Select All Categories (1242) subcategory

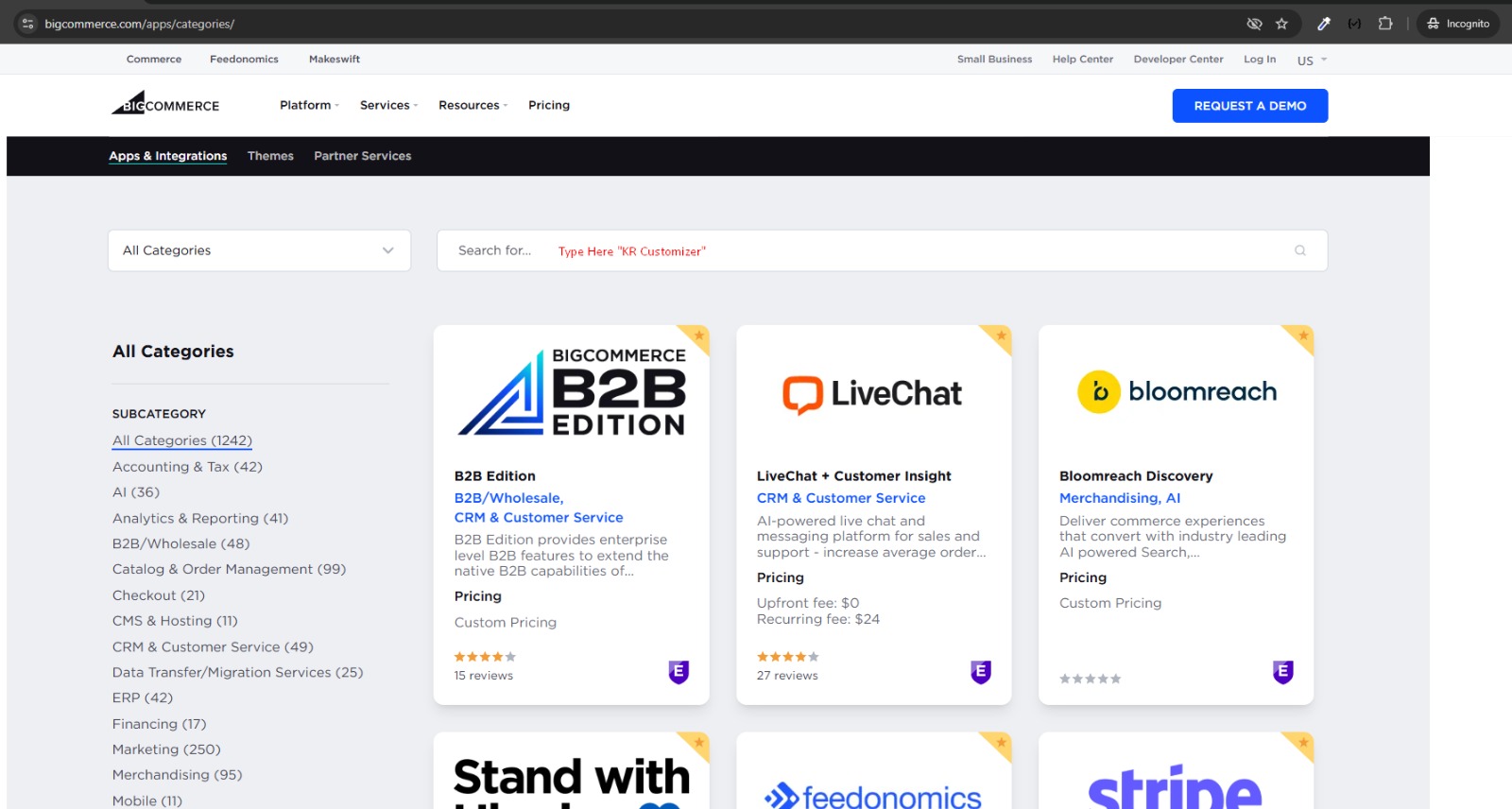[x=182, y=440]
